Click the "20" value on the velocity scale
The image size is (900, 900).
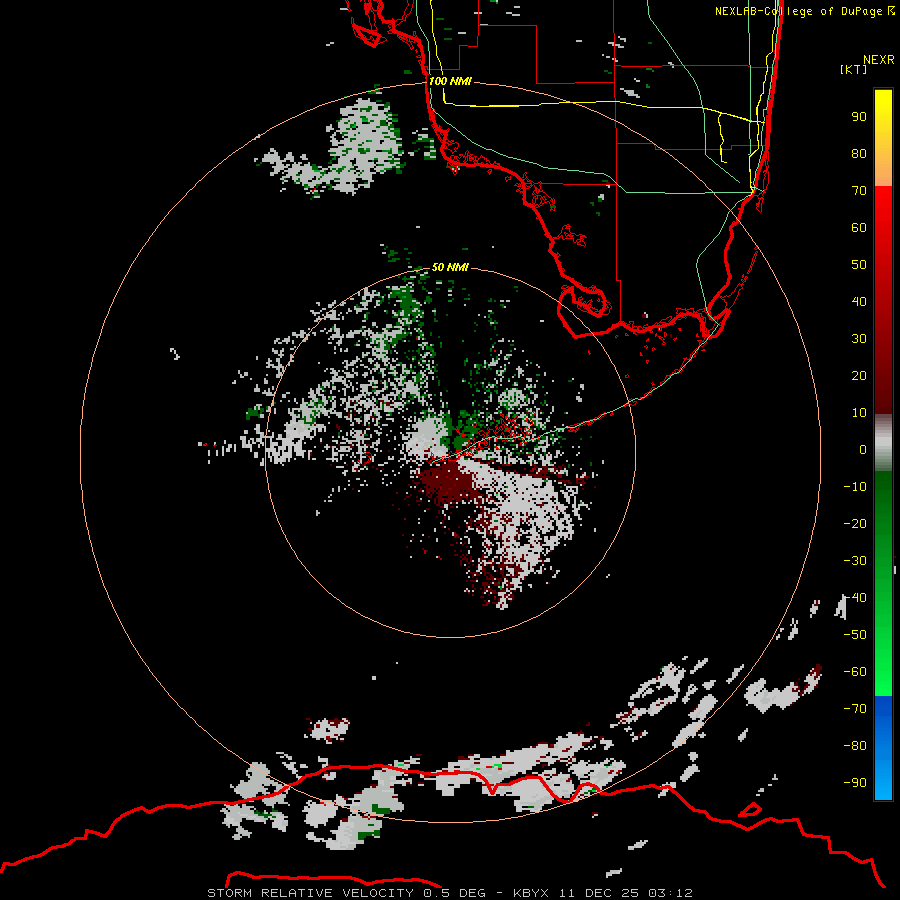(859, 376)
